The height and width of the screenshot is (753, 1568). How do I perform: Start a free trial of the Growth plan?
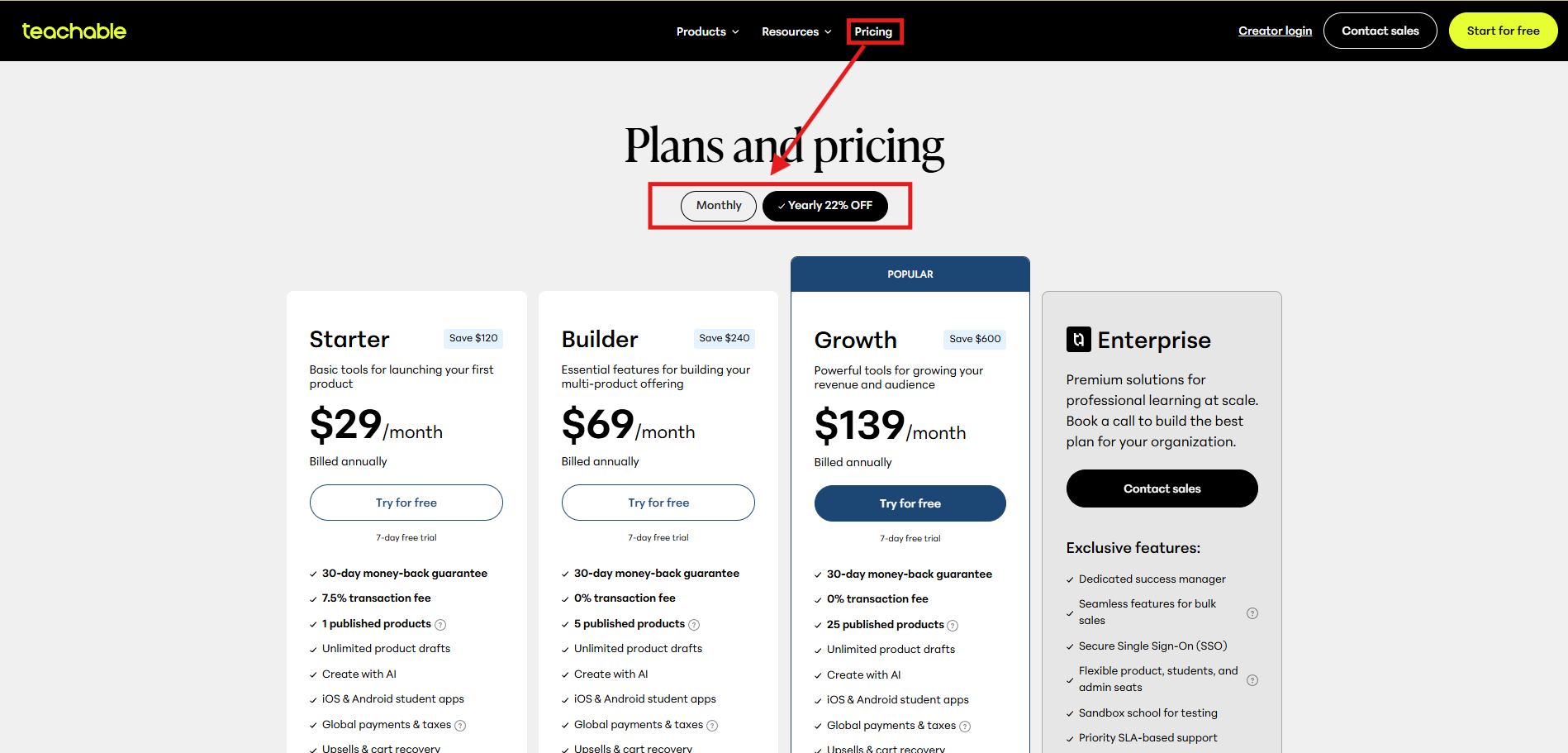pyautogui.click(x=910, y=503)
